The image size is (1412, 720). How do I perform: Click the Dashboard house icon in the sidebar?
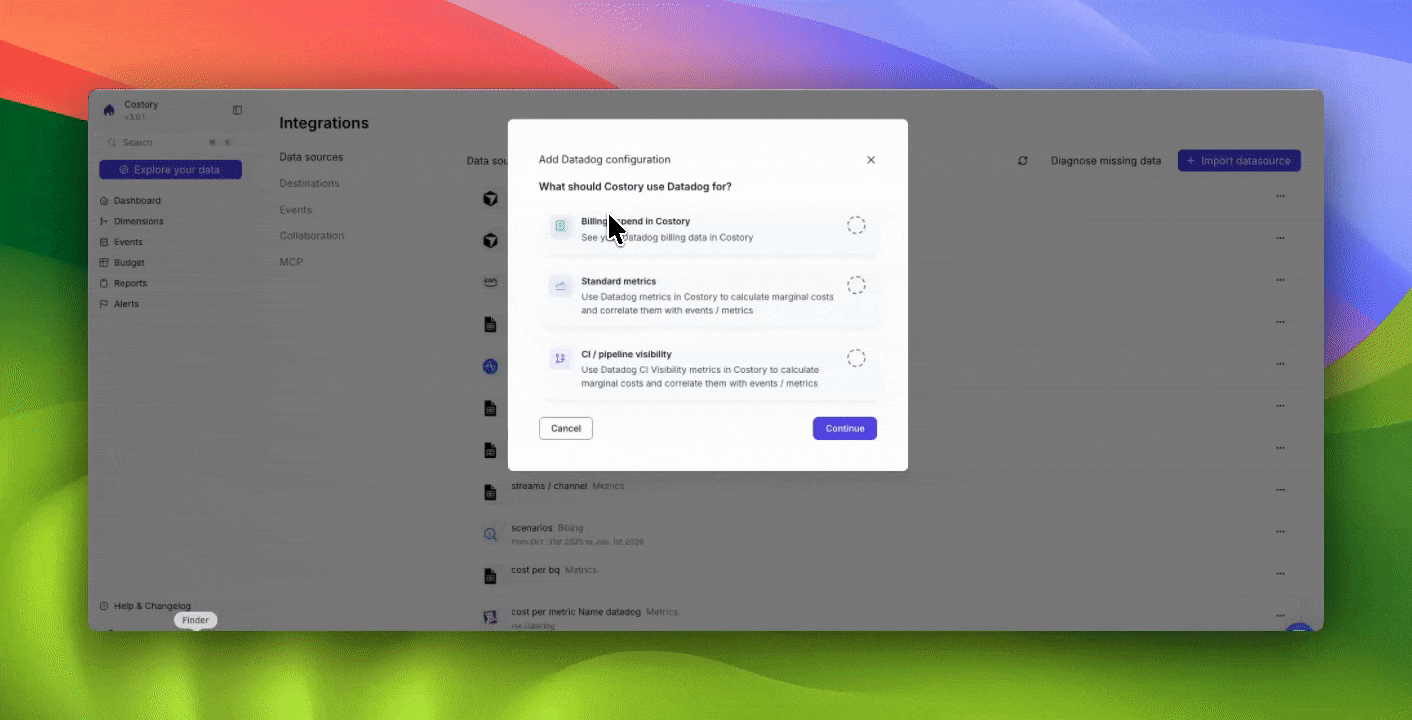104,201
